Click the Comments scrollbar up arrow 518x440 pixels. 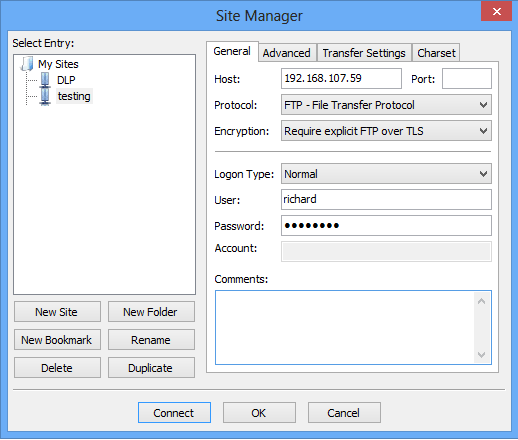[x=481, y=301]
